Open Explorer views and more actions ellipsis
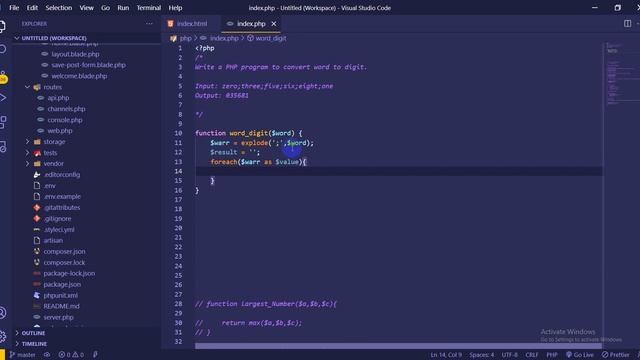Screen dimensions: 640x360 pyautogui.click(x=149, y=24)
